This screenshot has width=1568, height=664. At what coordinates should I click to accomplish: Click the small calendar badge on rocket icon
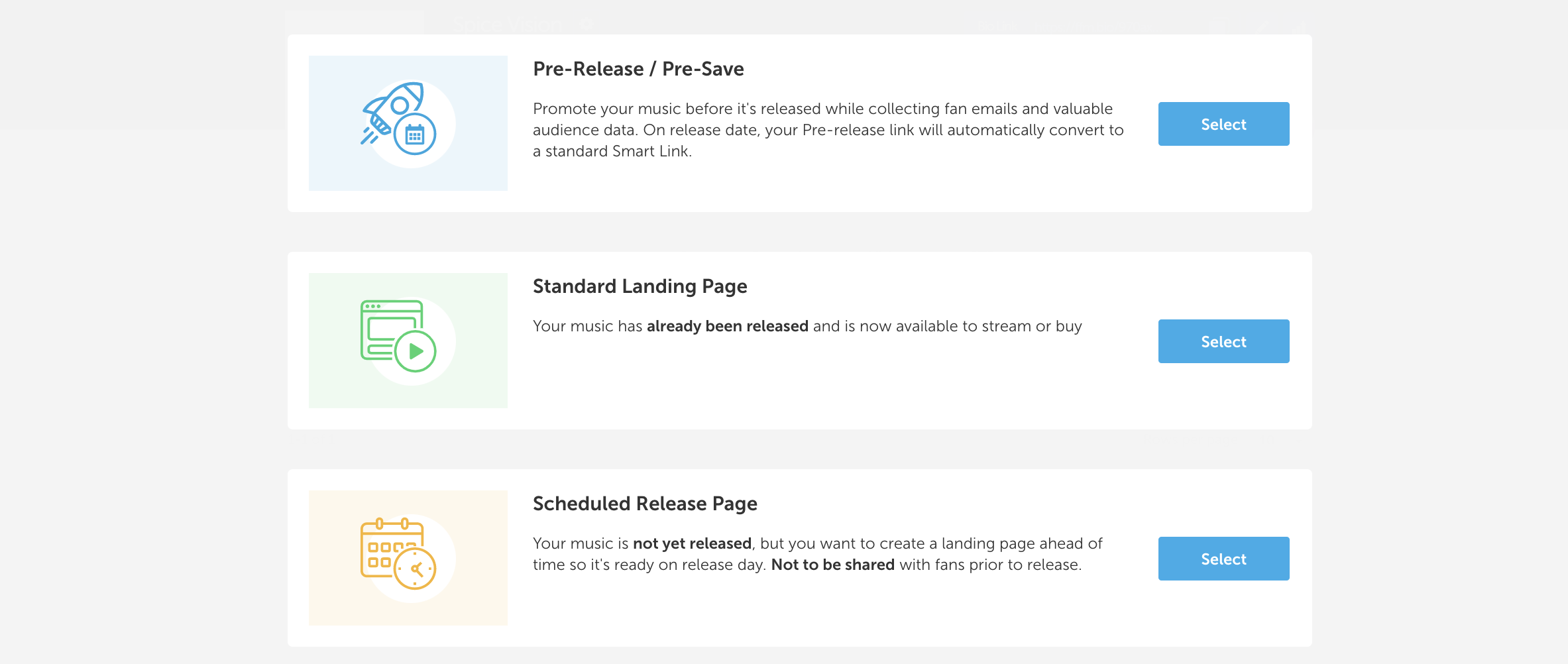pyautogui.click(x=415, y=135)
